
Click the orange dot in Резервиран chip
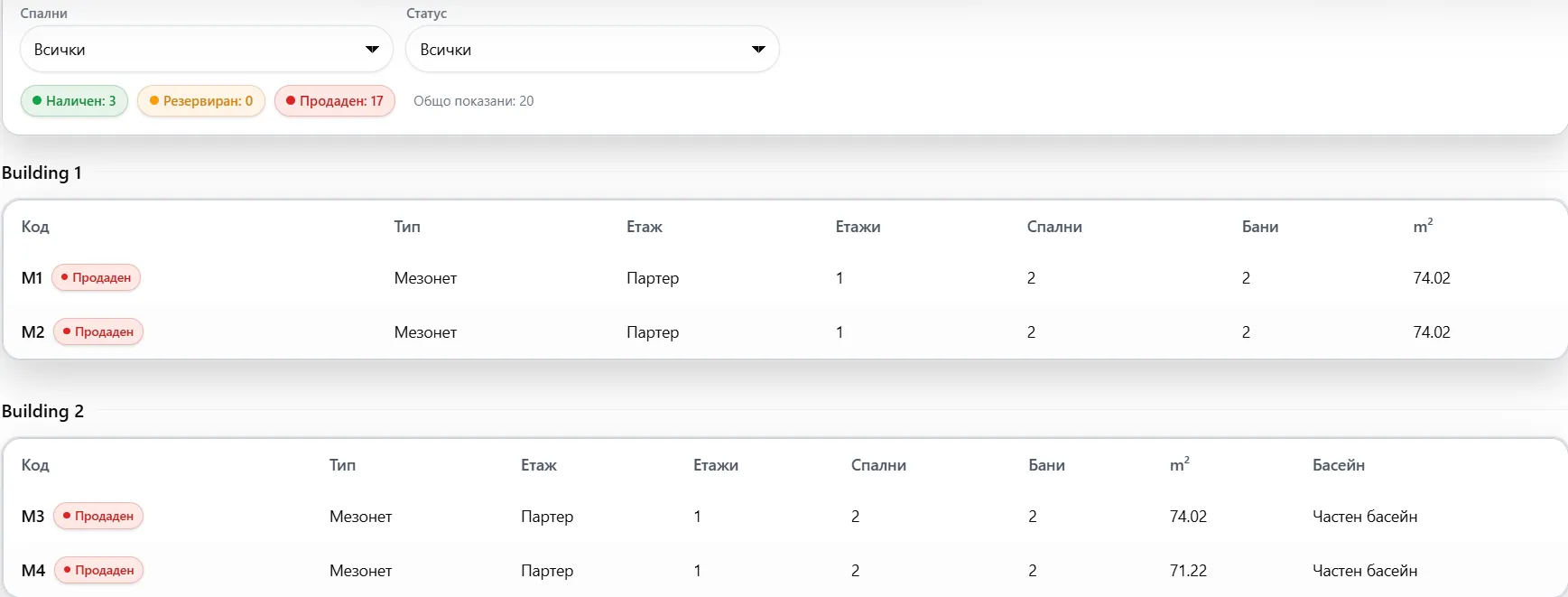click(x=154, y=100)
